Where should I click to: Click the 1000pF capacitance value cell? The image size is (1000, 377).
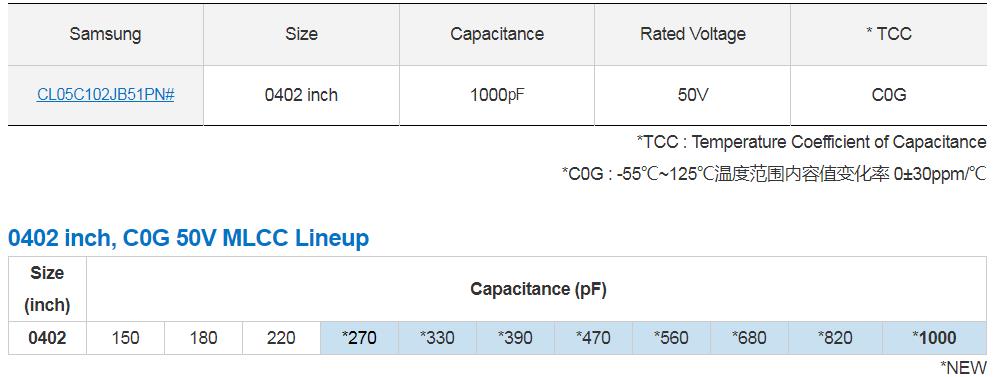[497, 95]
